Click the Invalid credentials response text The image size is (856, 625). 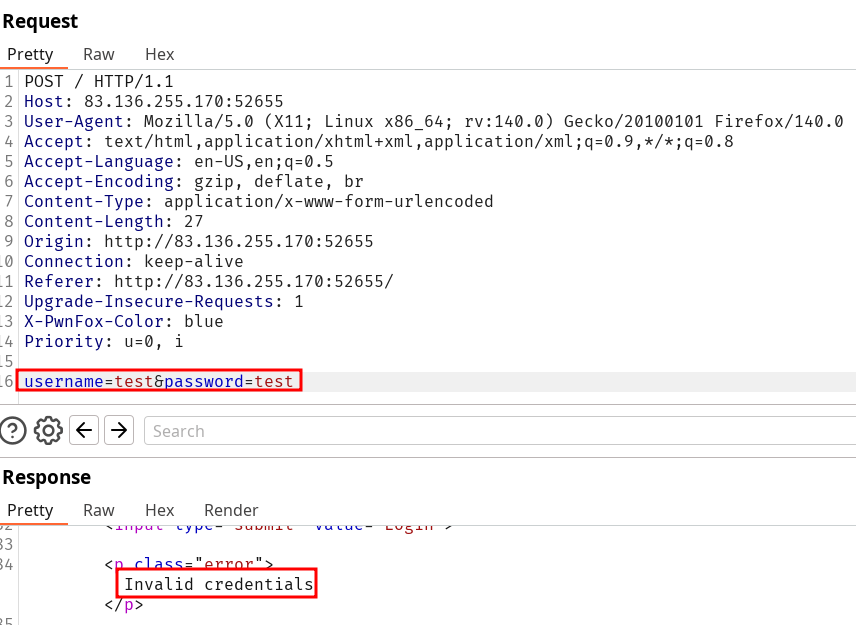pyautogui.click(x=218, y=584)
